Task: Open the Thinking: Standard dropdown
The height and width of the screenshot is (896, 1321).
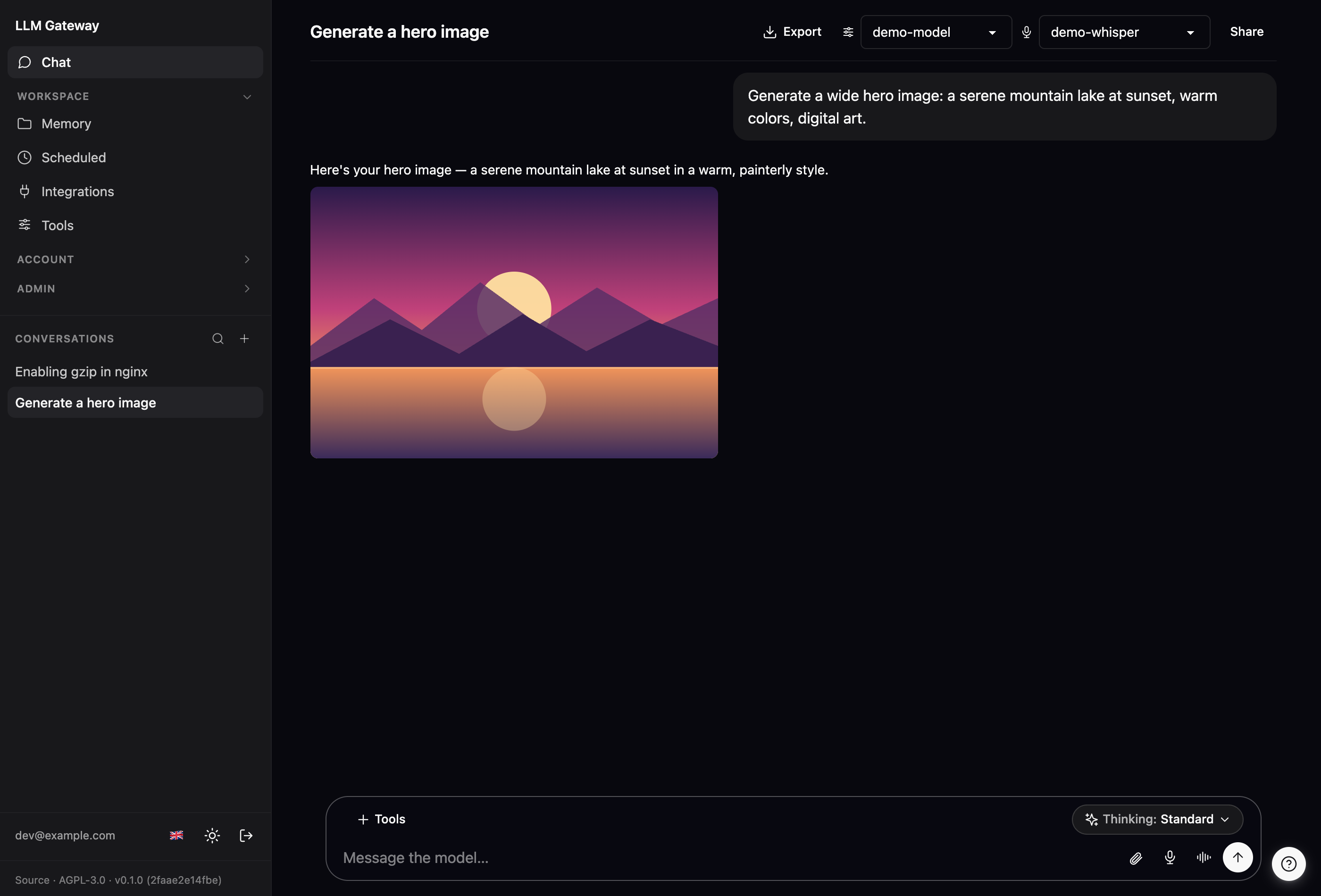Action: (x=1157, y=819)
